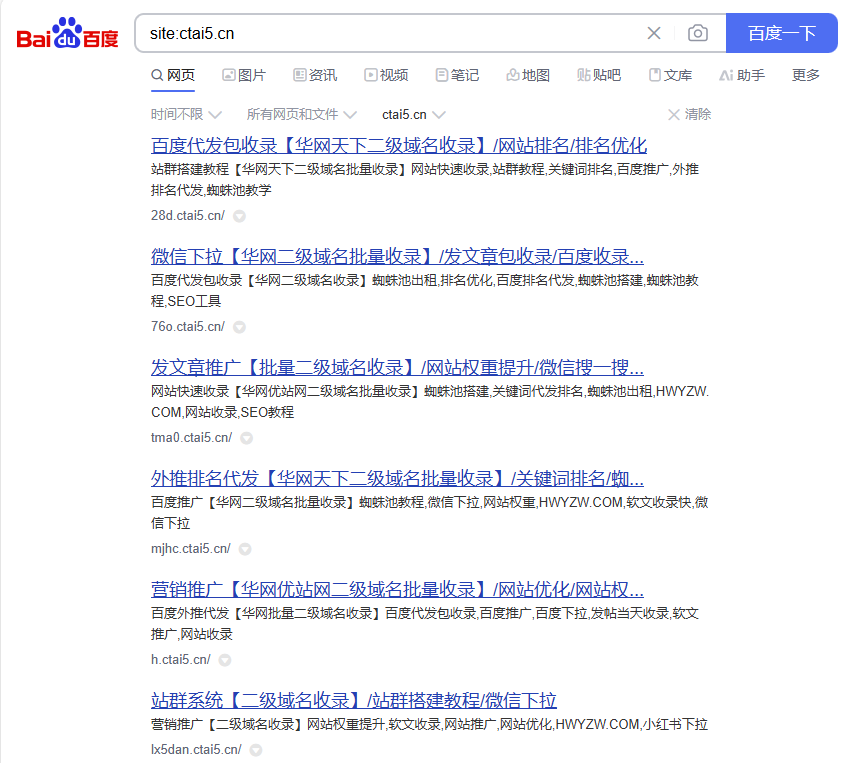This screenshot has width=846, height=763.
Task: Open the 笔记 tab
Action: point(458,75)
